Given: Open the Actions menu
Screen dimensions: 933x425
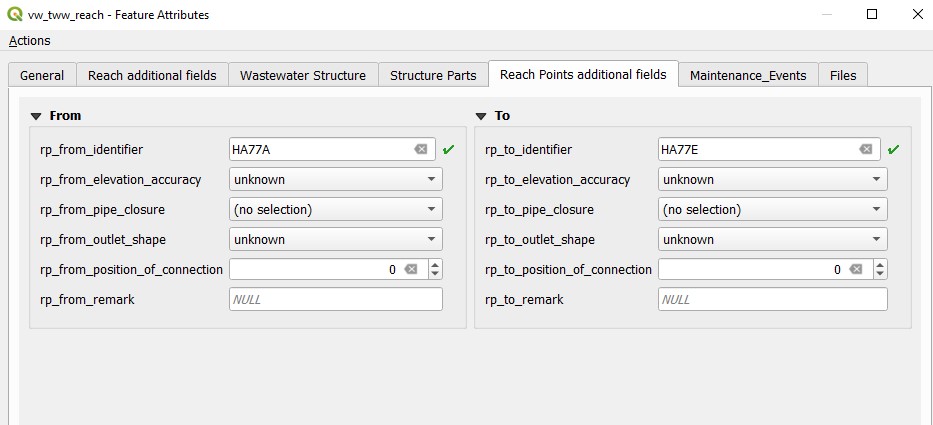Looking at the screenshot, I should point(30,40).
